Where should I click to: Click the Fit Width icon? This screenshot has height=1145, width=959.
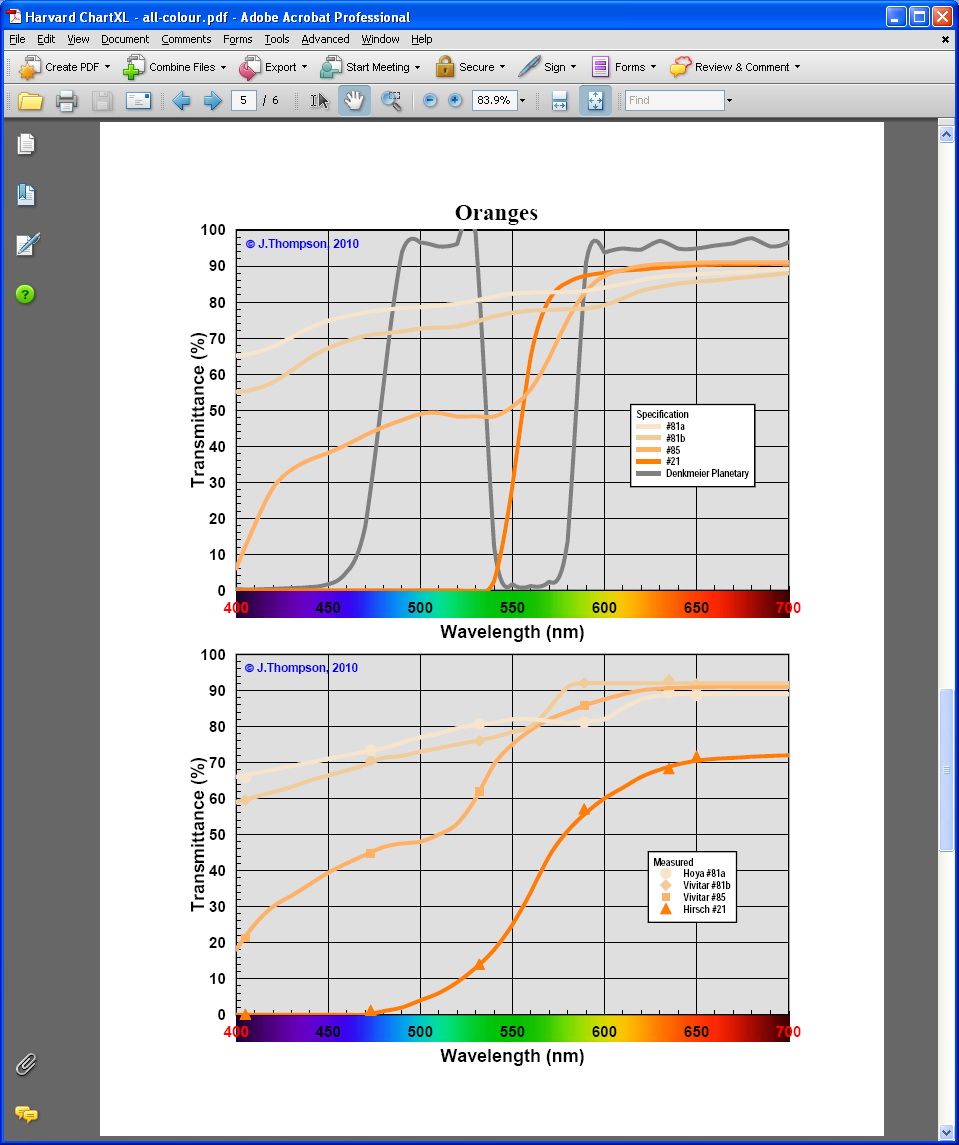(560, 101)
